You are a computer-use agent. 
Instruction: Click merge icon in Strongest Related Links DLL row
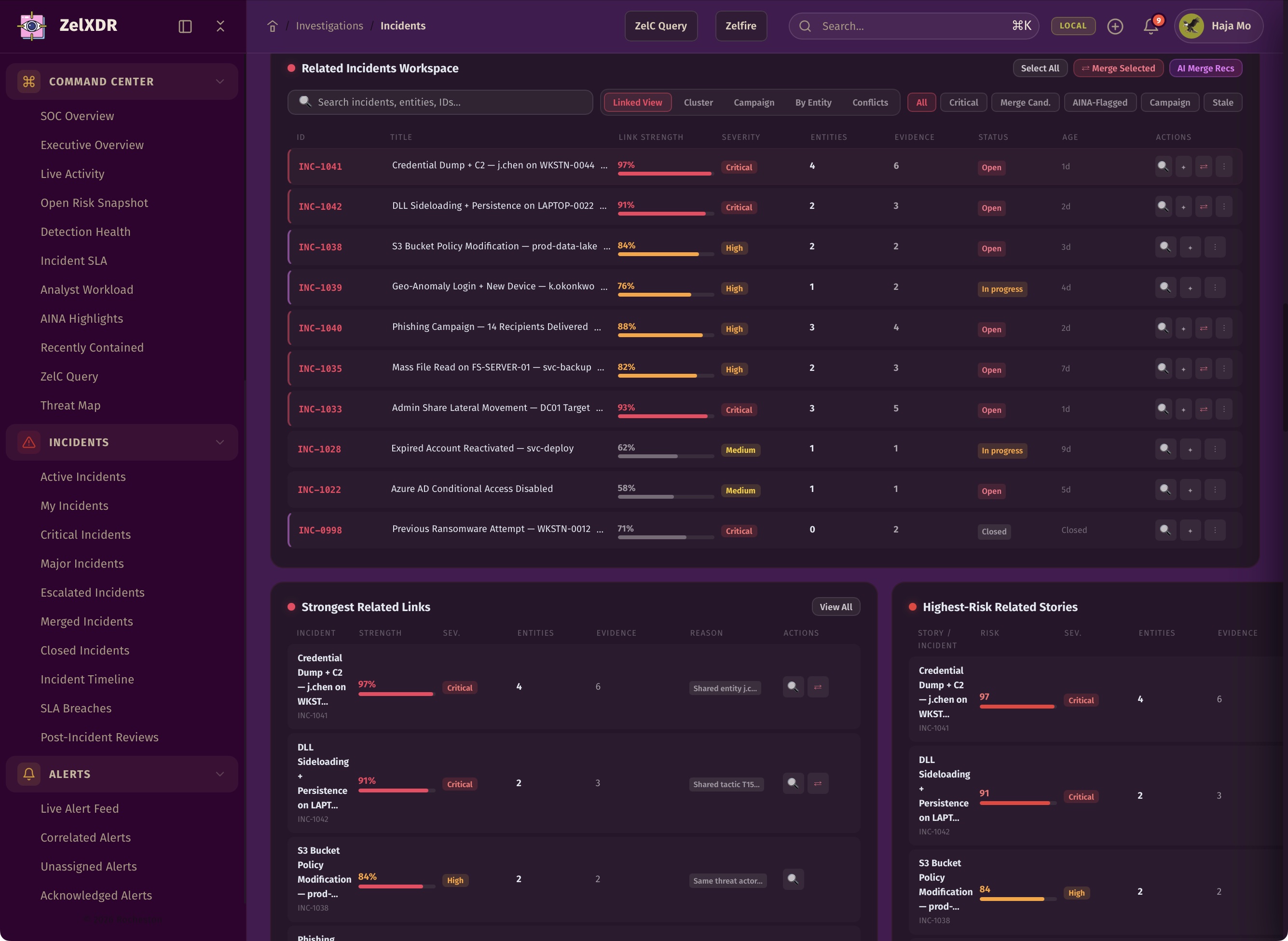coord(818,783)
